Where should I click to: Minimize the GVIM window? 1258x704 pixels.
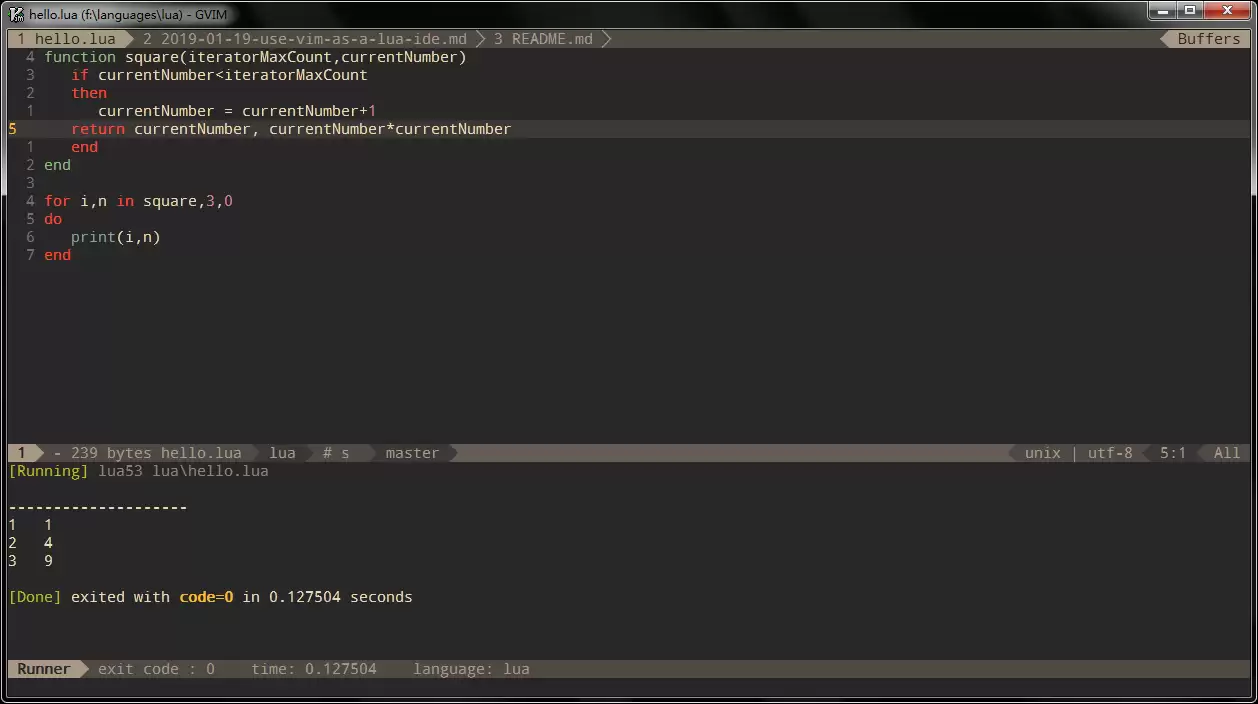point(1161,10)
